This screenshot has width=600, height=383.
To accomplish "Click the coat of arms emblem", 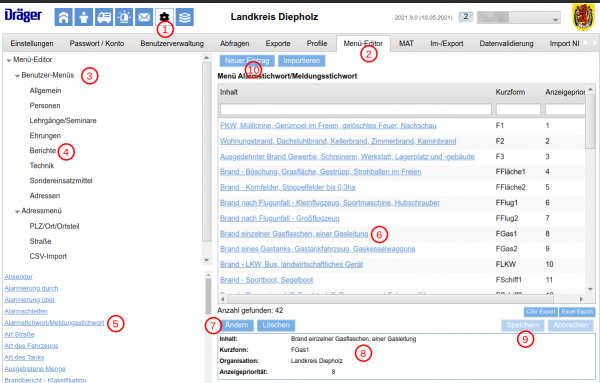I will pos(583,17).
